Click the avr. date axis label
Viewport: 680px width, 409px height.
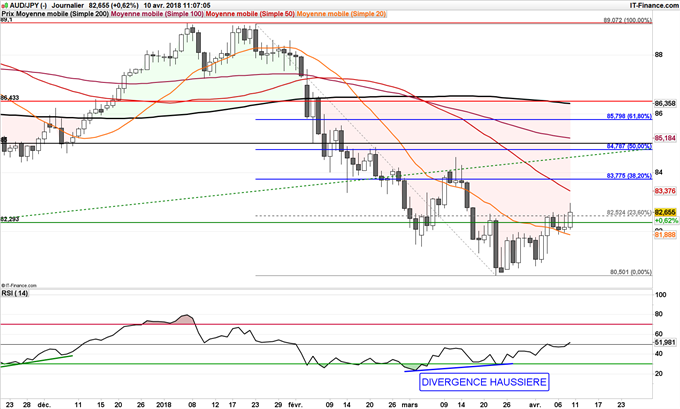point(535,405)
